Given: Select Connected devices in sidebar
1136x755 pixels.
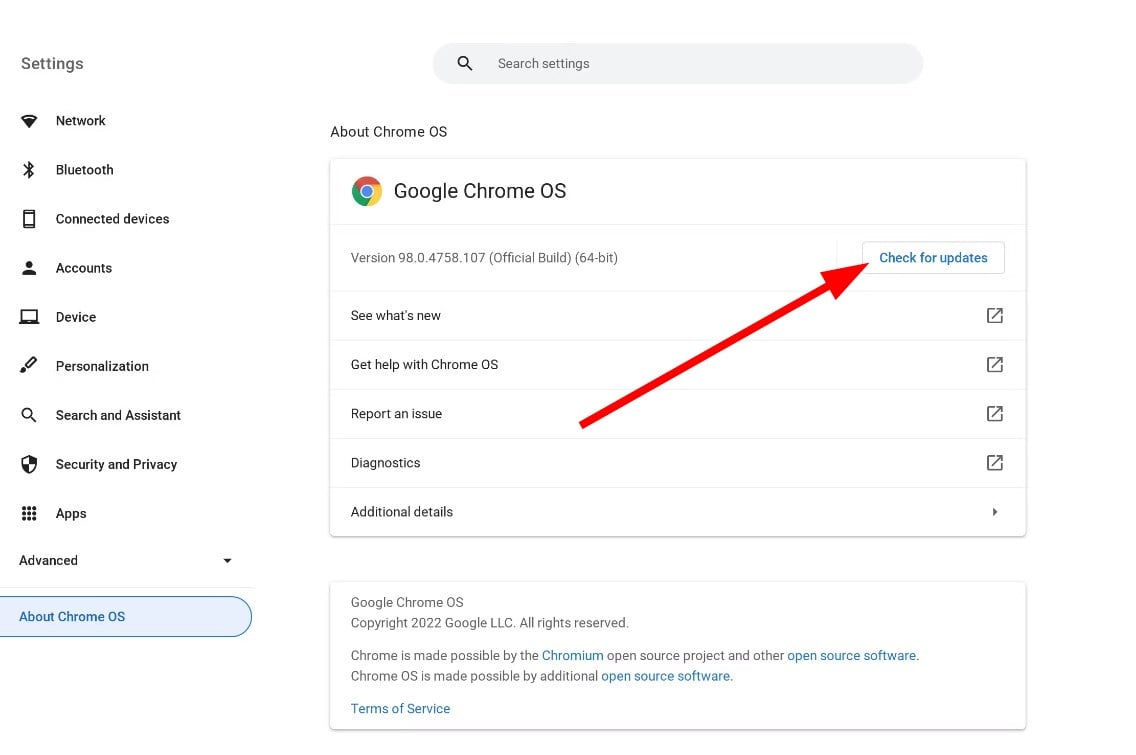Looking at the screenshot, I should [x=112, y=219].
